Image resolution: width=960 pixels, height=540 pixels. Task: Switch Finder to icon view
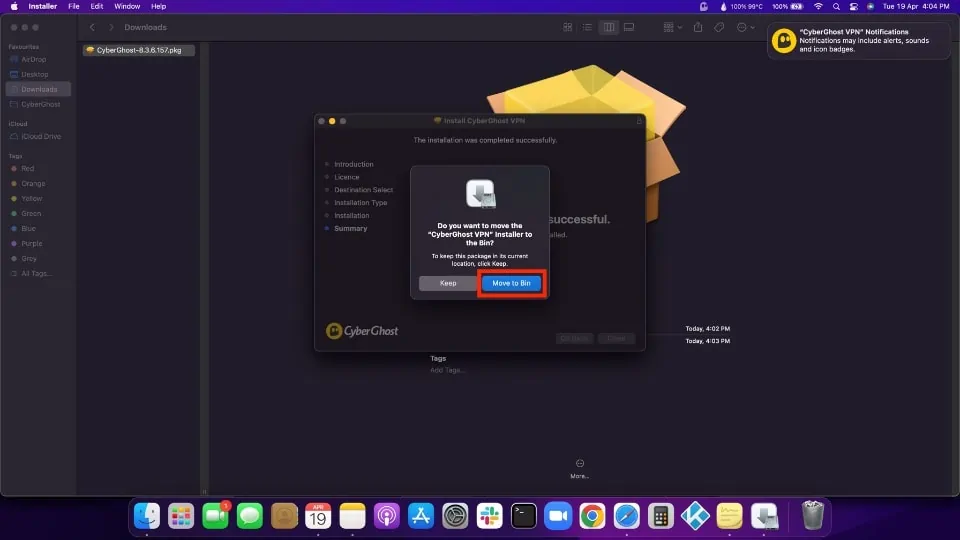click(568, 27)
